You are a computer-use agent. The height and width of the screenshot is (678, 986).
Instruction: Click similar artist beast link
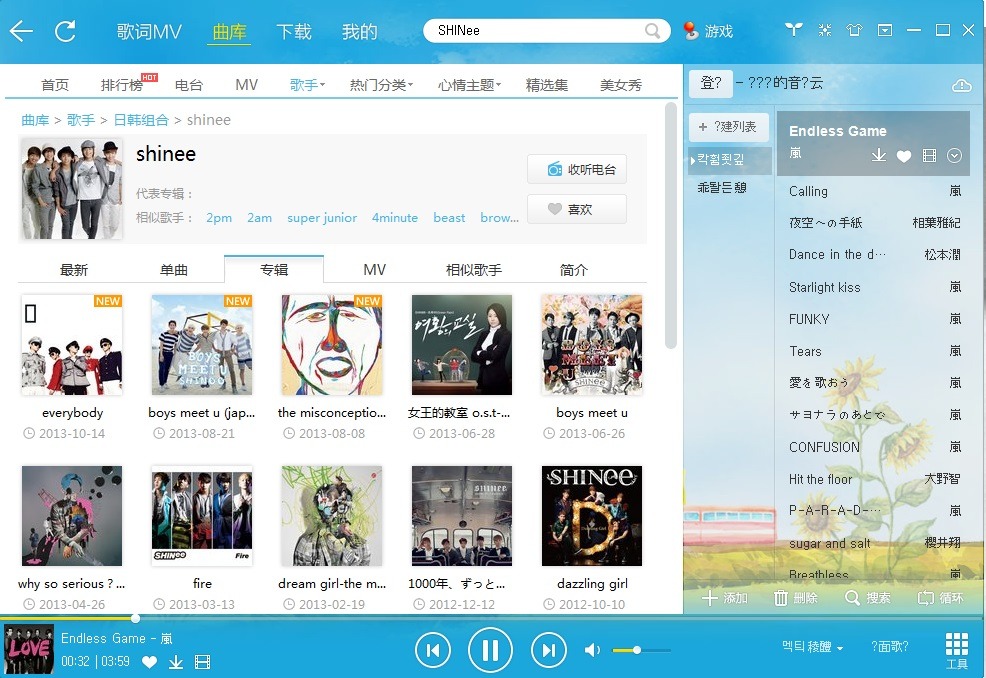pos(449,218)
